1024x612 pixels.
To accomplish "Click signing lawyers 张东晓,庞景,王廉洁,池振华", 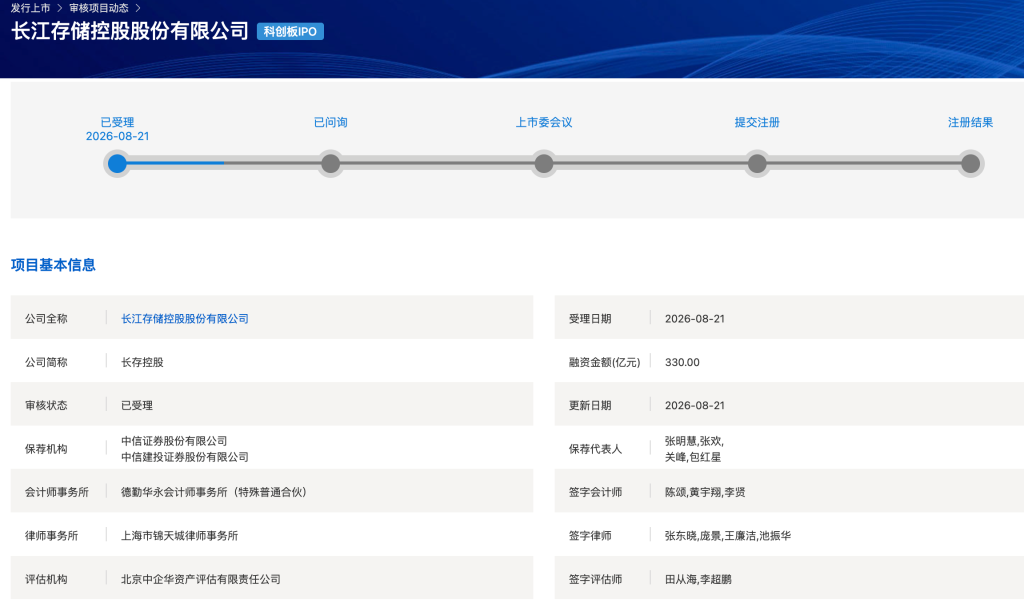I will (728, 536).
